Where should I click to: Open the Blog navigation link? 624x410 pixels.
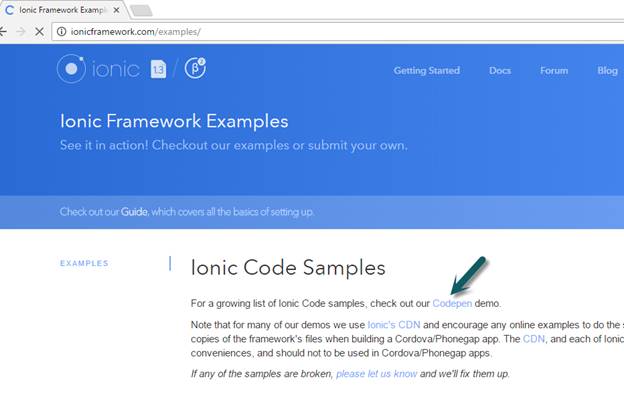[607, 71]
